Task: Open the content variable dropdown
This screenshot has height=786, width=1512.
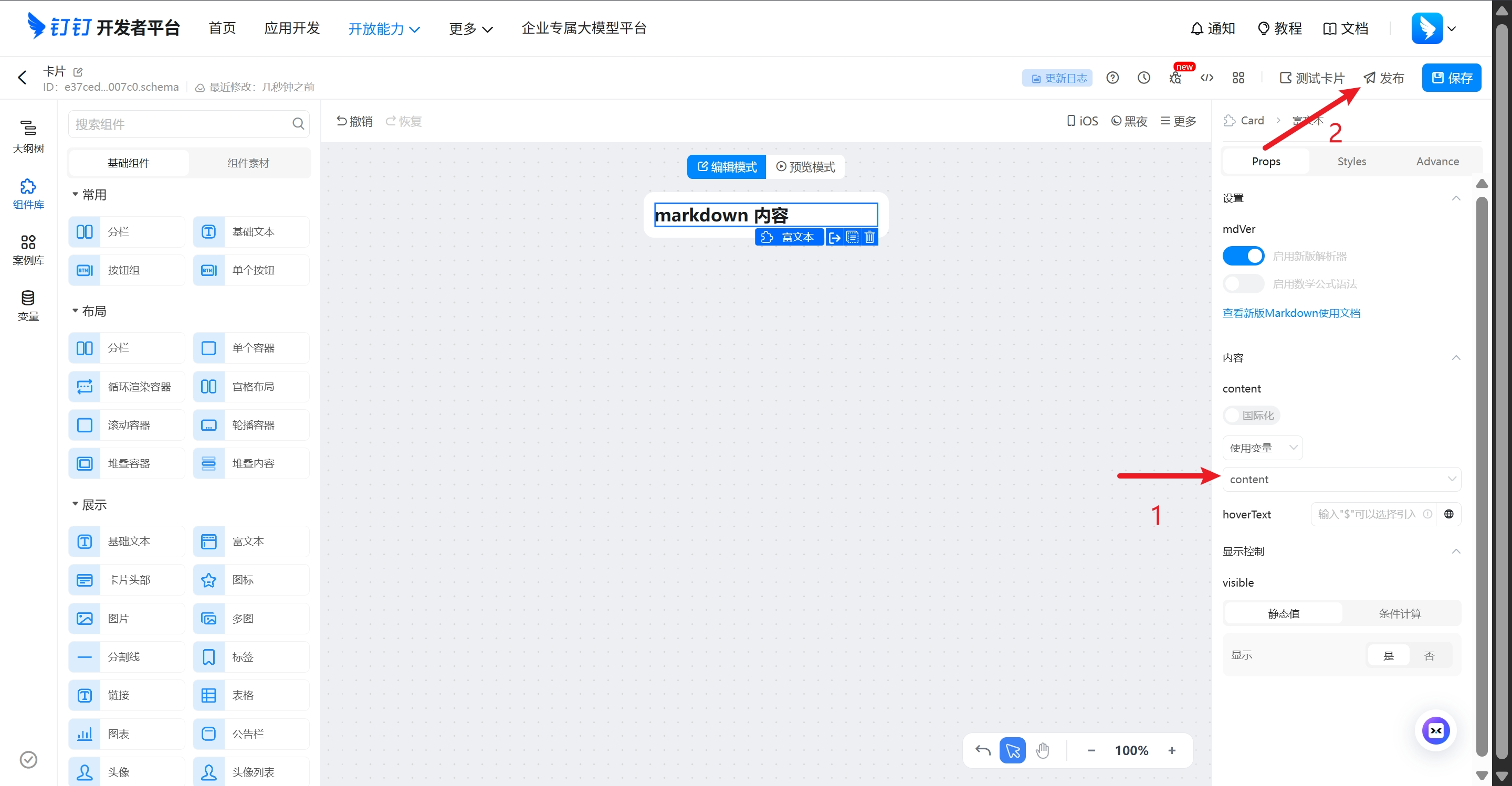Action: 1341,479
